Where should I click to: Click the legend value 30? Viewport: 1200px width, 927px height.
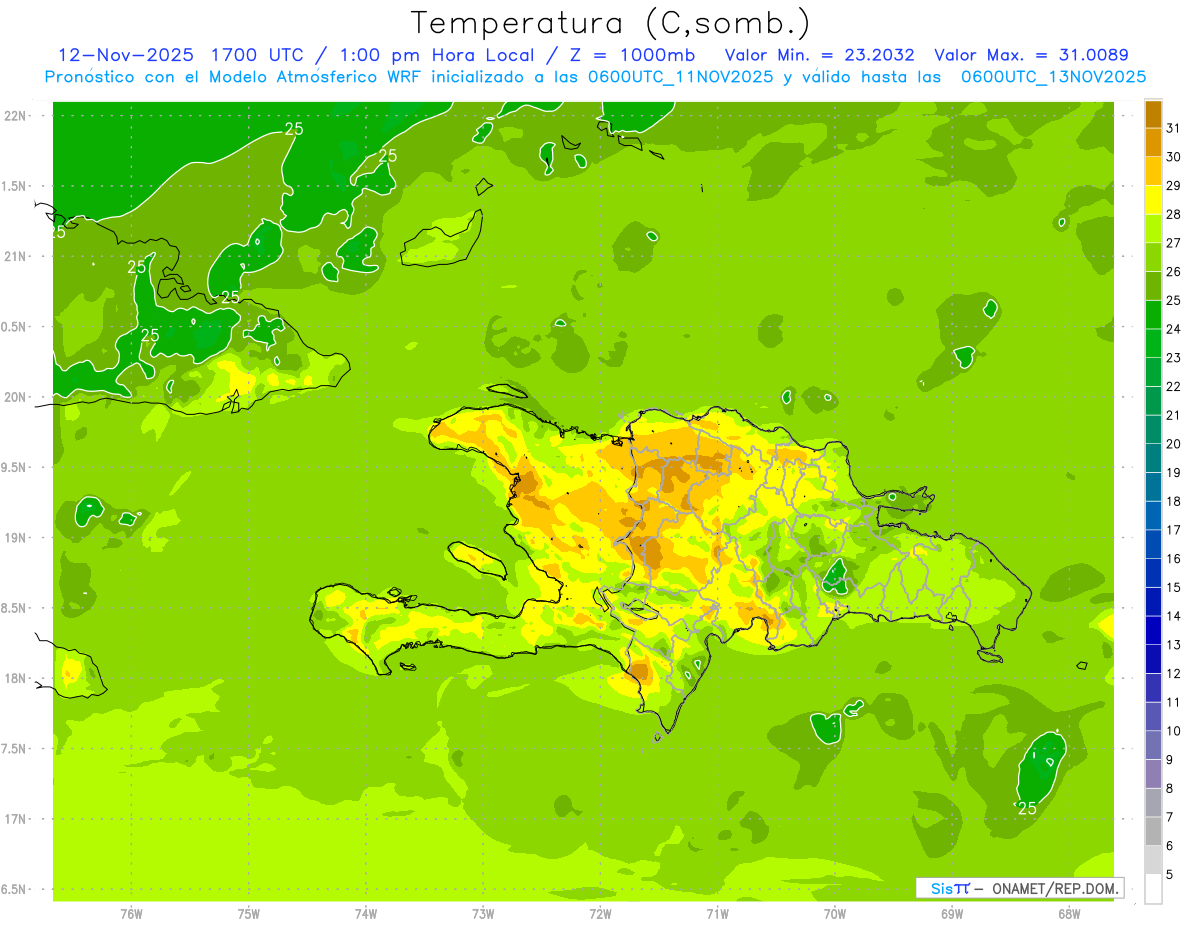pos(1173,157)
